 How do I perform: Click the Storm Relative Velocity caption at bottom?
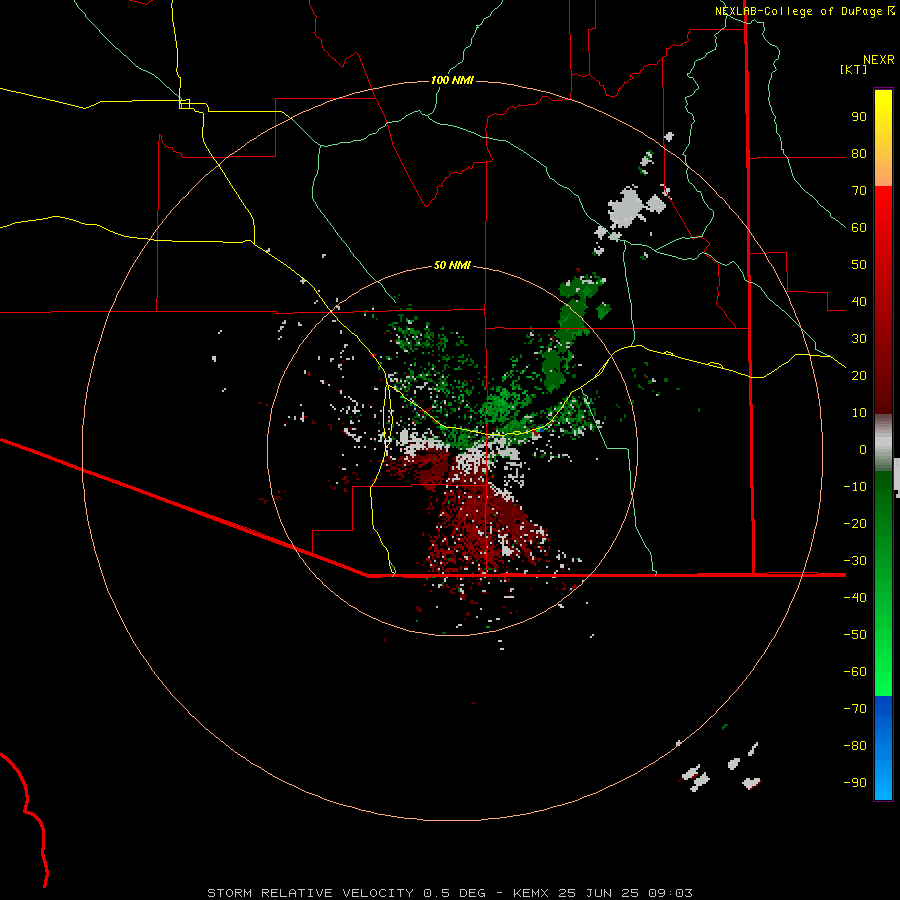(x=449, y=893)
